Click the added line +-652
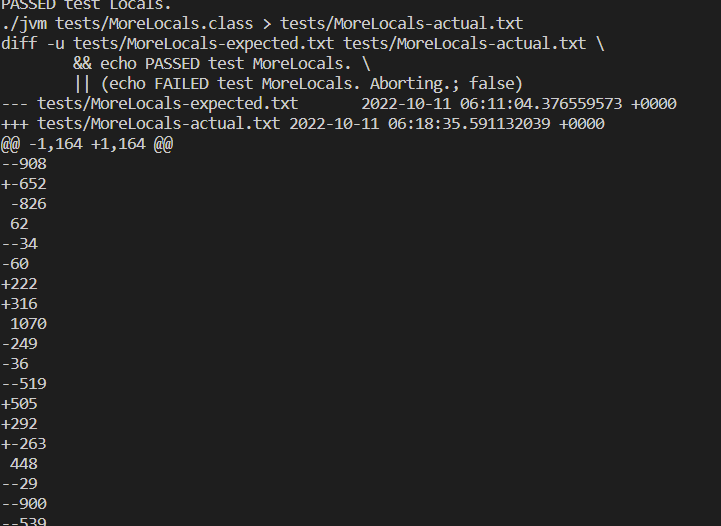 point(25,184)
